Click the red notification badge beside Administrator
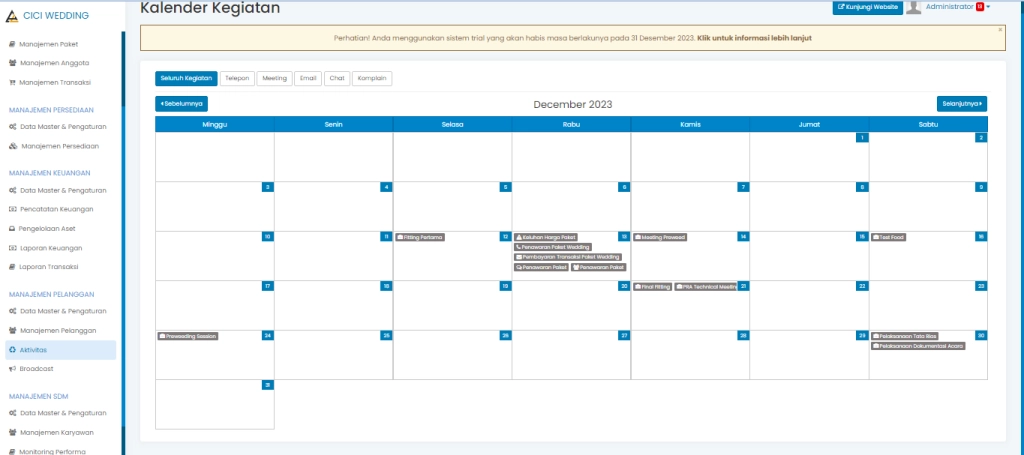 (980, 7)
